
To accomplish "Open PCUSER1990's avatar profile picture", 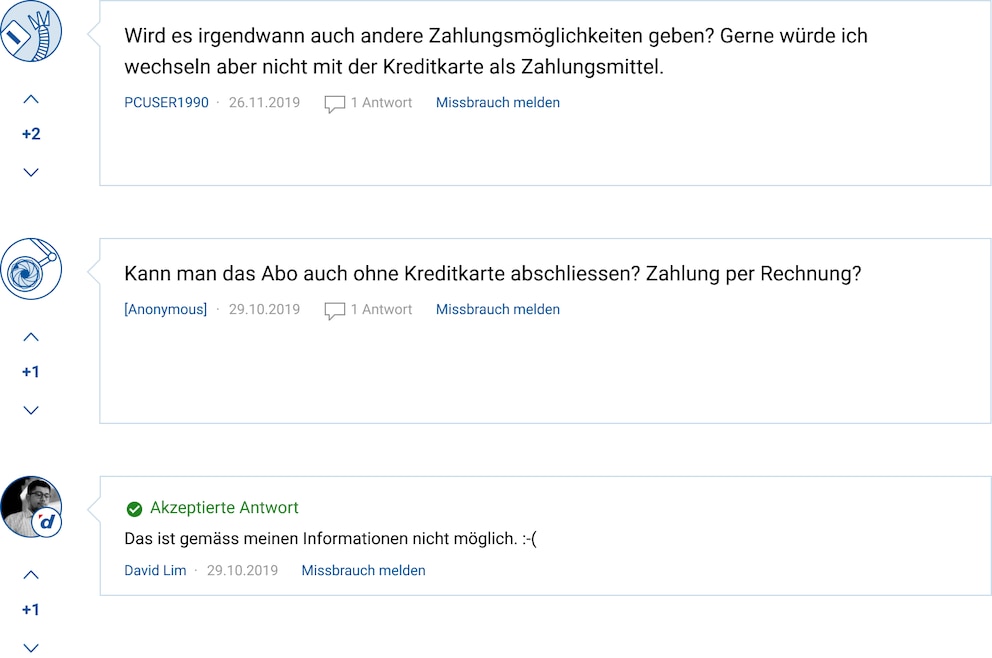I will coord(31,31).
